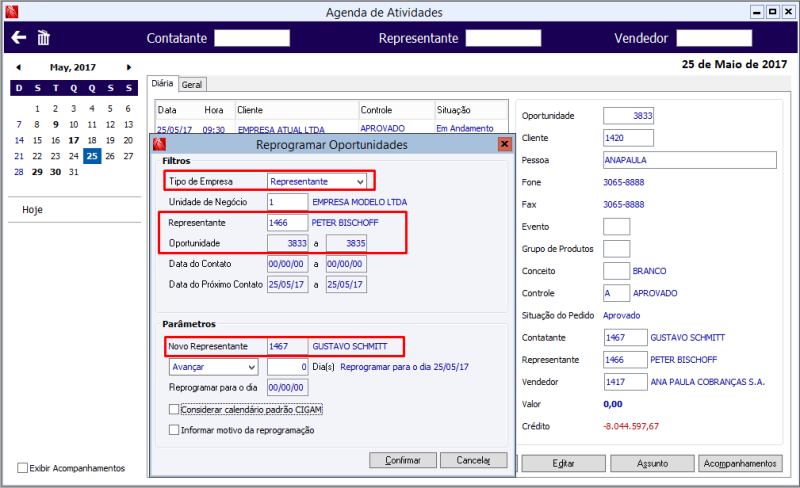Click the trash can delete icon
This screenshot has width=800, height=488.
point(43,37)
